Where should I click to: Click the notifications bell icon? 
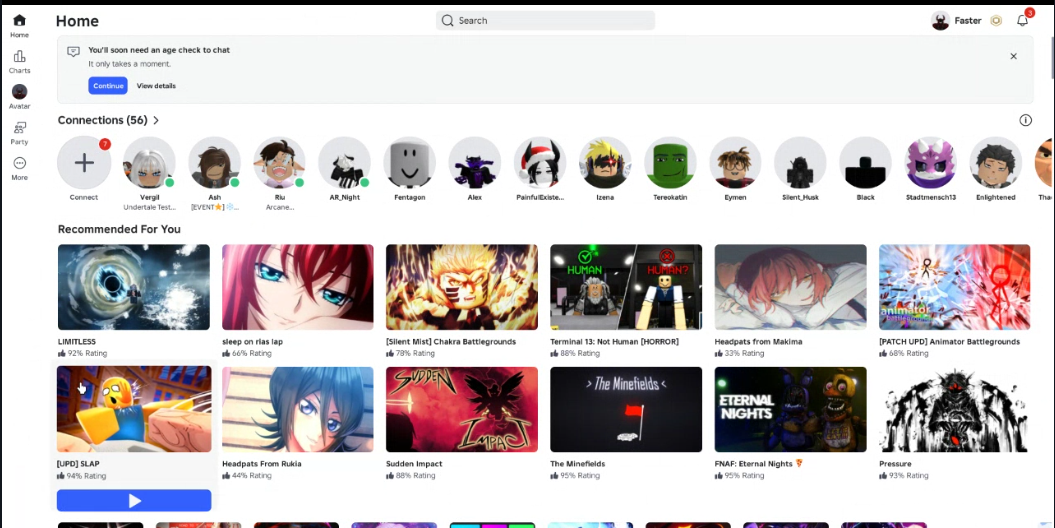click(1023, 20)
